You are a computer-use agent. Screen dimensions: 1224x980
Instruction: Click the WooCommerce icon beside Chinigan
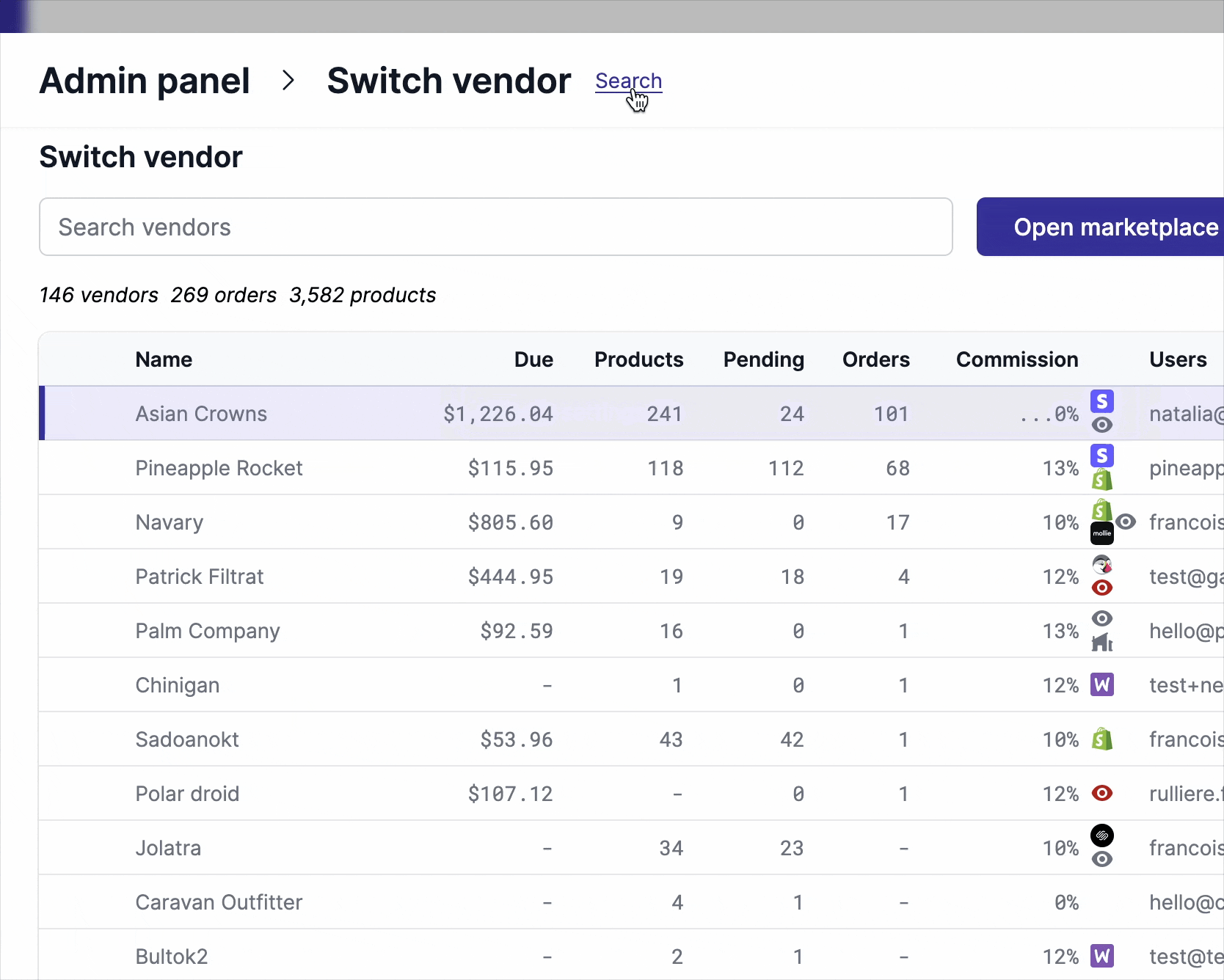tap(1102, 684)
